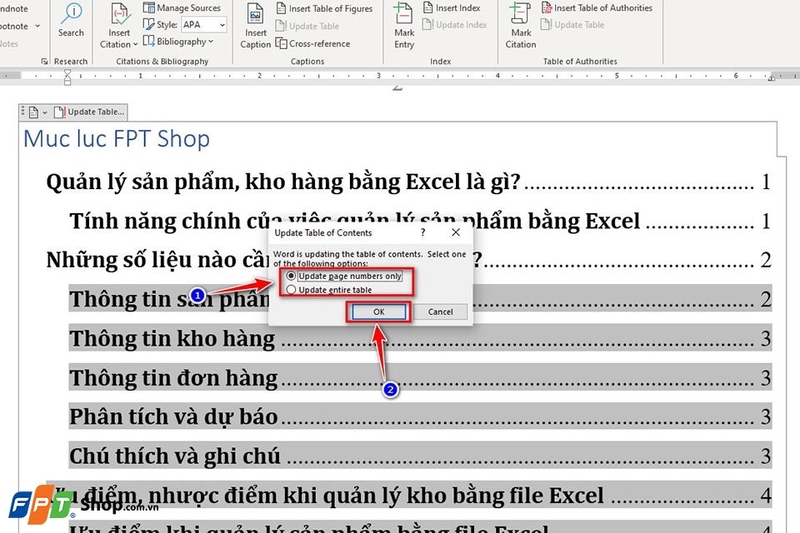Open the table of contents options dropdown arrow
The width and height of the screenshot is (800, 533).
(x=45, y=112)
